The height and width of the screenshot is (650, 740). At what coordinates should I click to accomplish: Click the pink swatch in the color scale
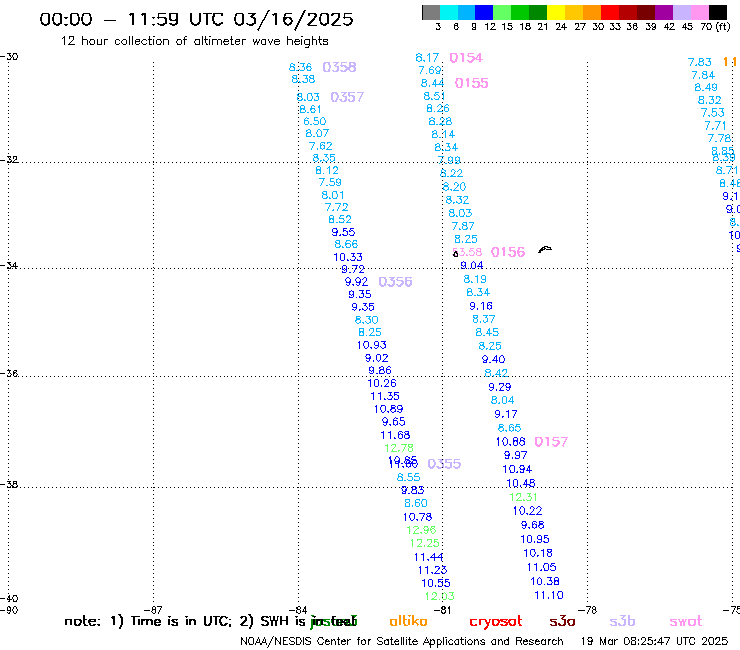(x=700, y=12)
